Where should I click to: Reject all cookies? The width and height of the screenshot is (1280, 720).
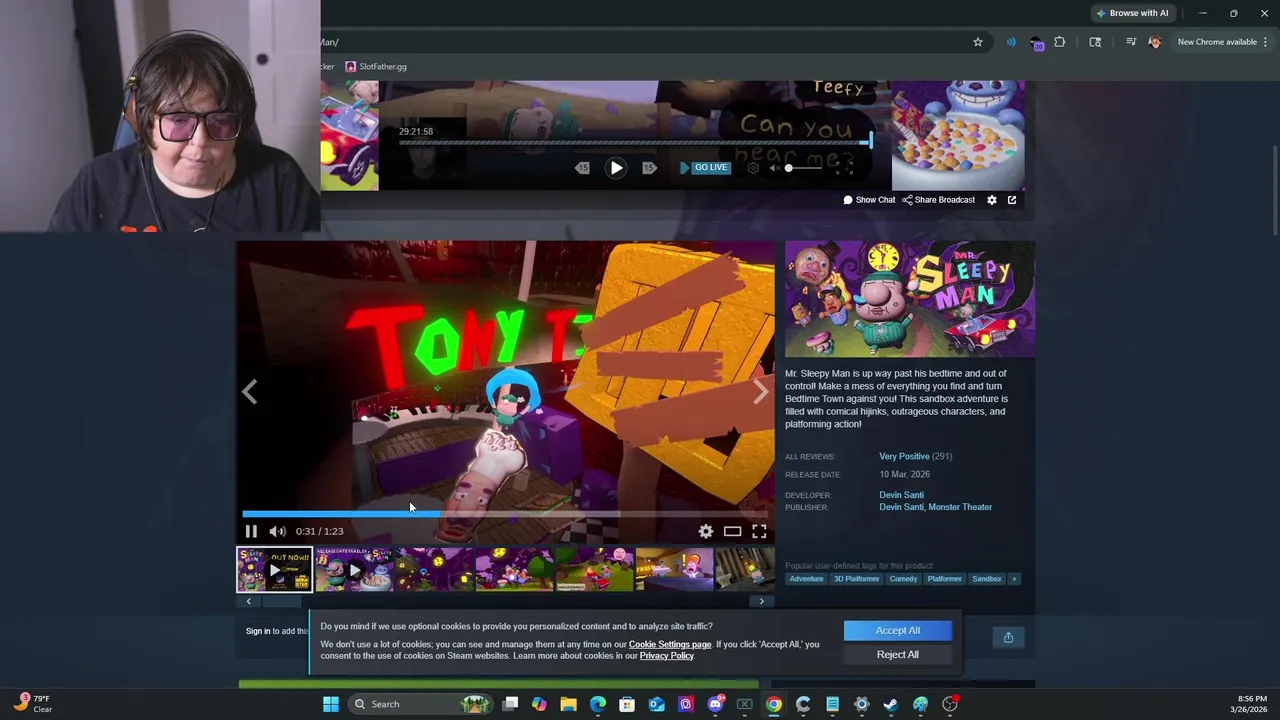tap(898, 654)
